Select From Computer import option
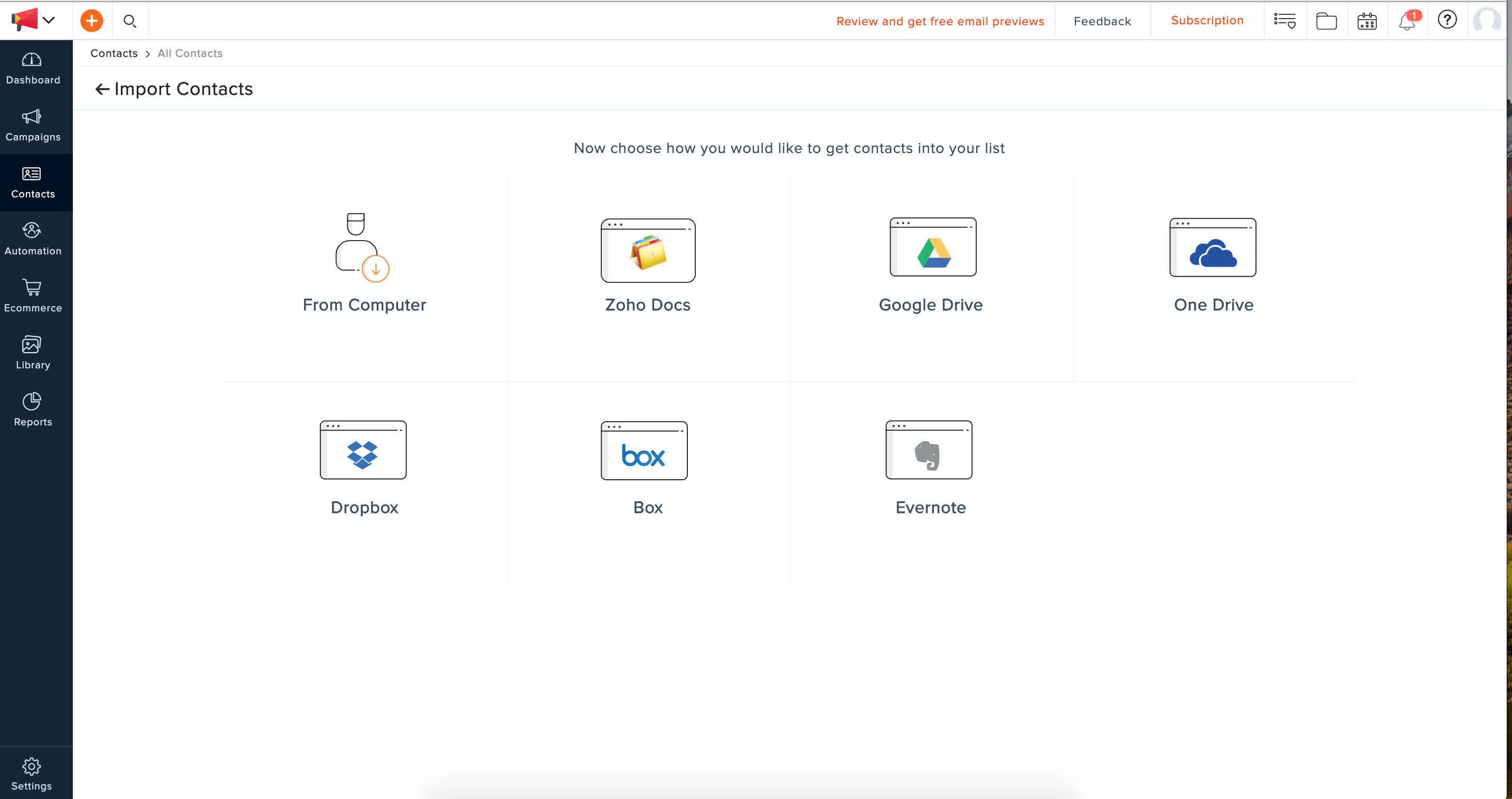Screen dimensions: 1512x799 (364, 264)
